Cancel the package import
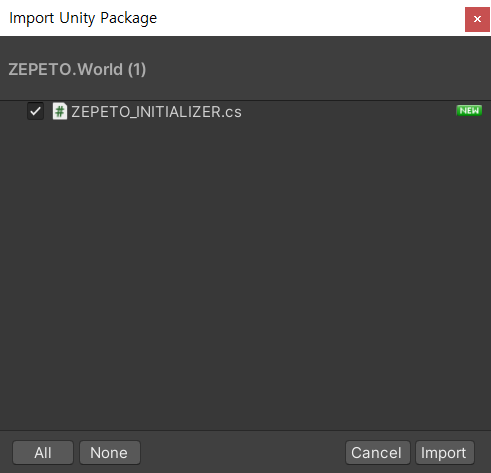The image size is (491, 473). pos(378,453)
